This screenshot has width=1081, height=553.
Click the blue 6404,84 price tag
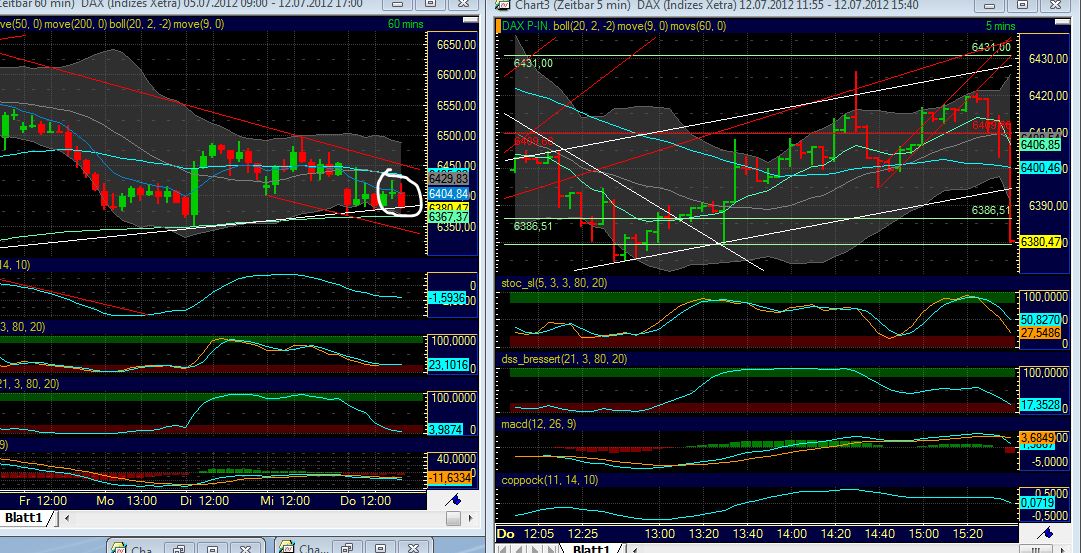pyautogui.click(x=449, y=194)
